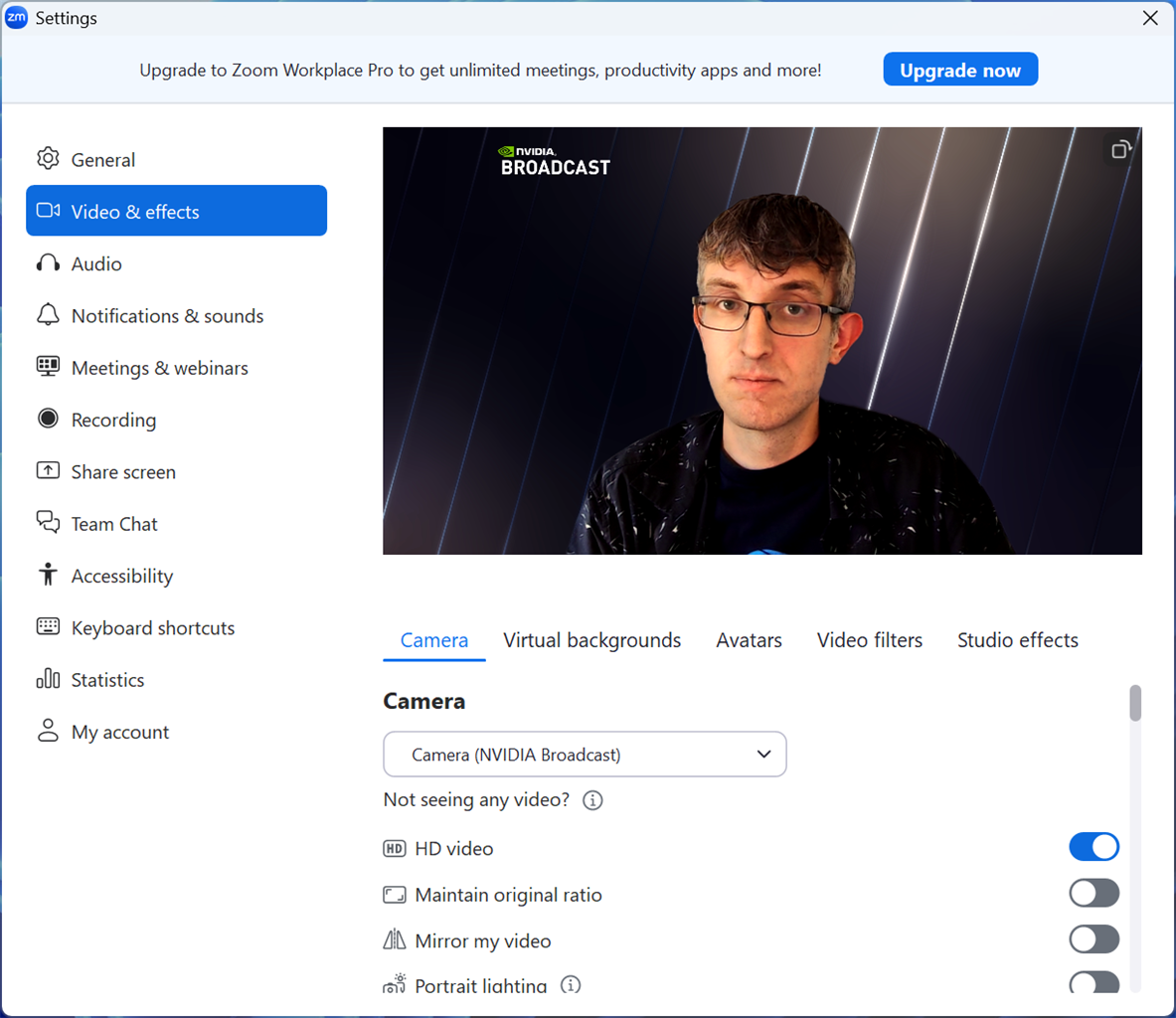The image size is (1176, 1018).
Task: Open the Video filters tab
Action: click(x=869, y=640)
